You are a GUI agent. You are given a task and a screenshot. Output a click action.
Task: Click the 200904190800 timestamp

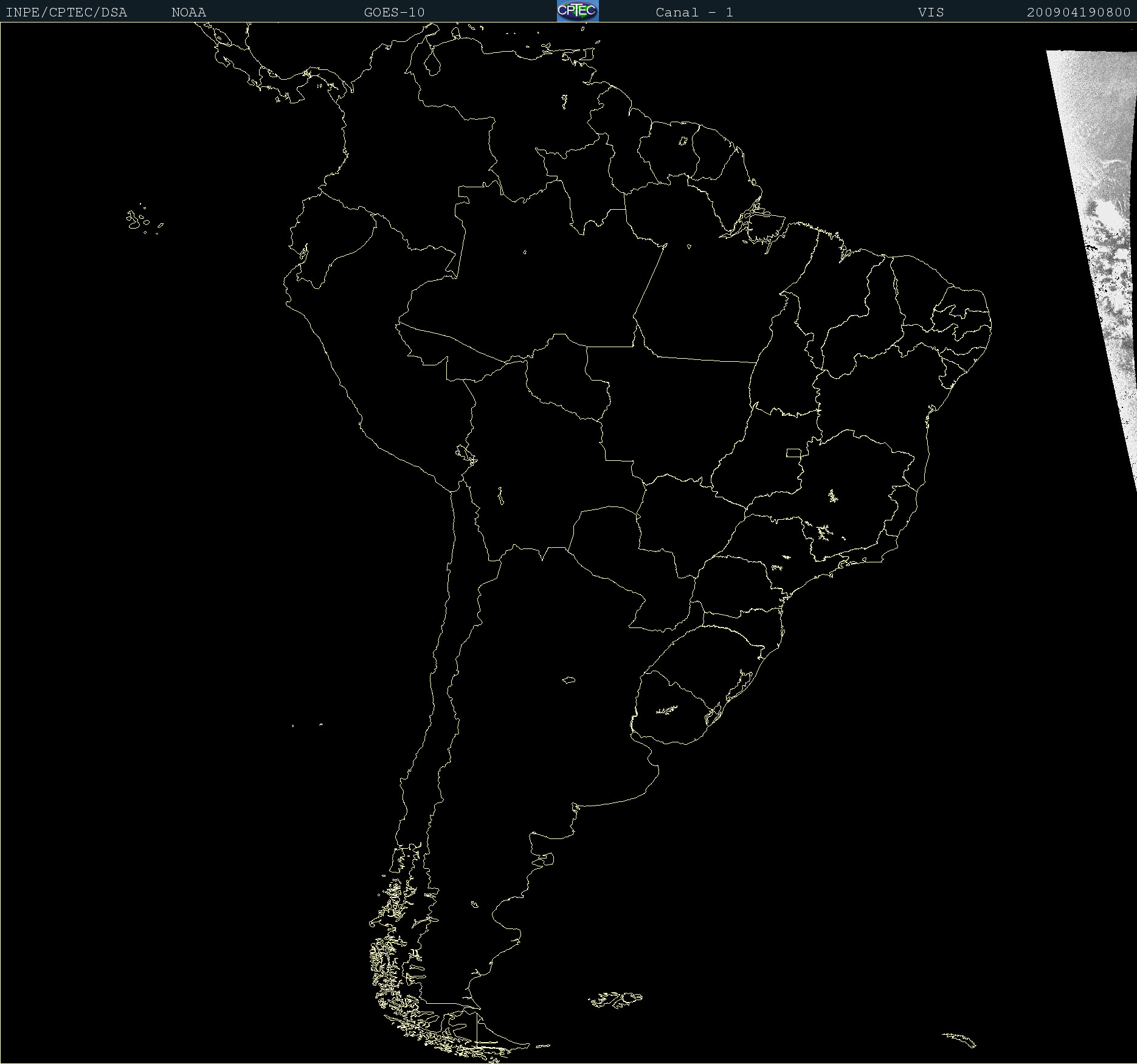coord(1078,12)
